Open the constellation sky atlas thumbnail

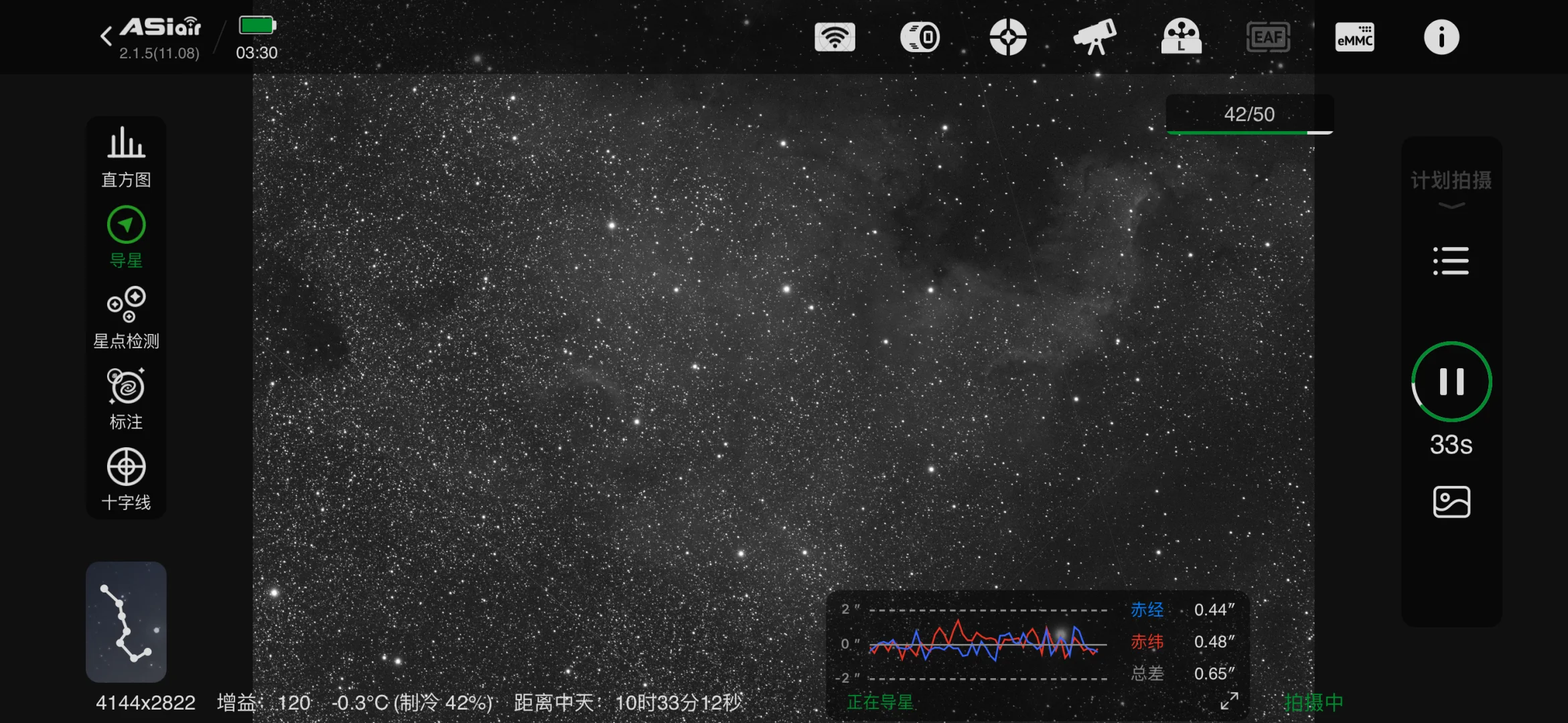126,621
